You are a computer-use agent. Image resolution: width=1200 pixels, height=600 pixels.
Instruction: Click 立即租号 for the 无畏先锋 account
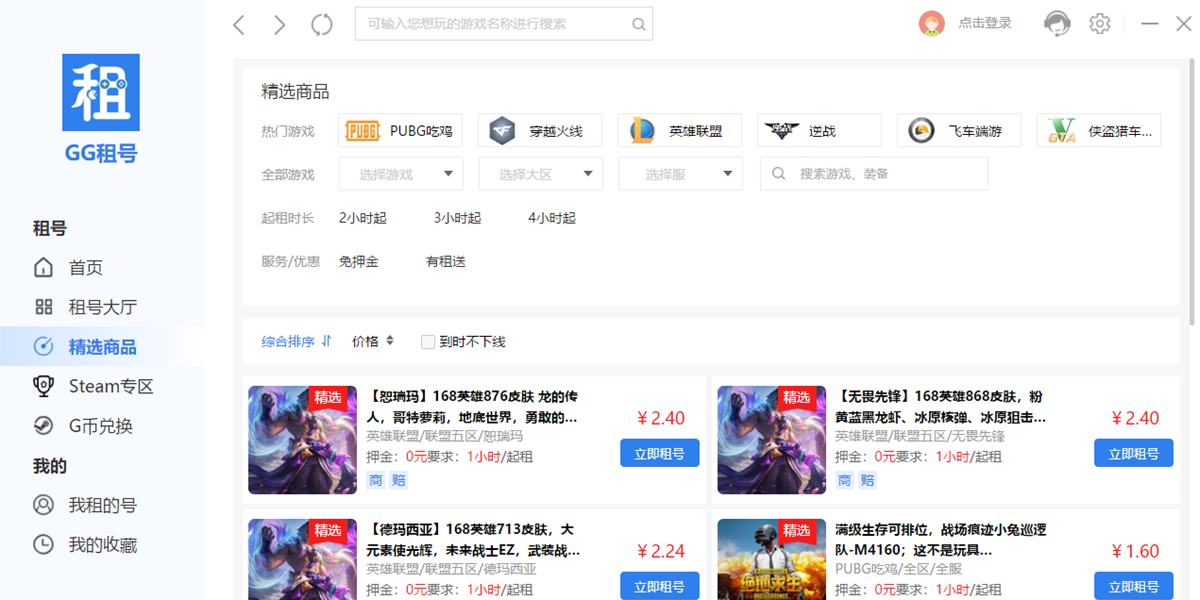[x=1134, y=453]
